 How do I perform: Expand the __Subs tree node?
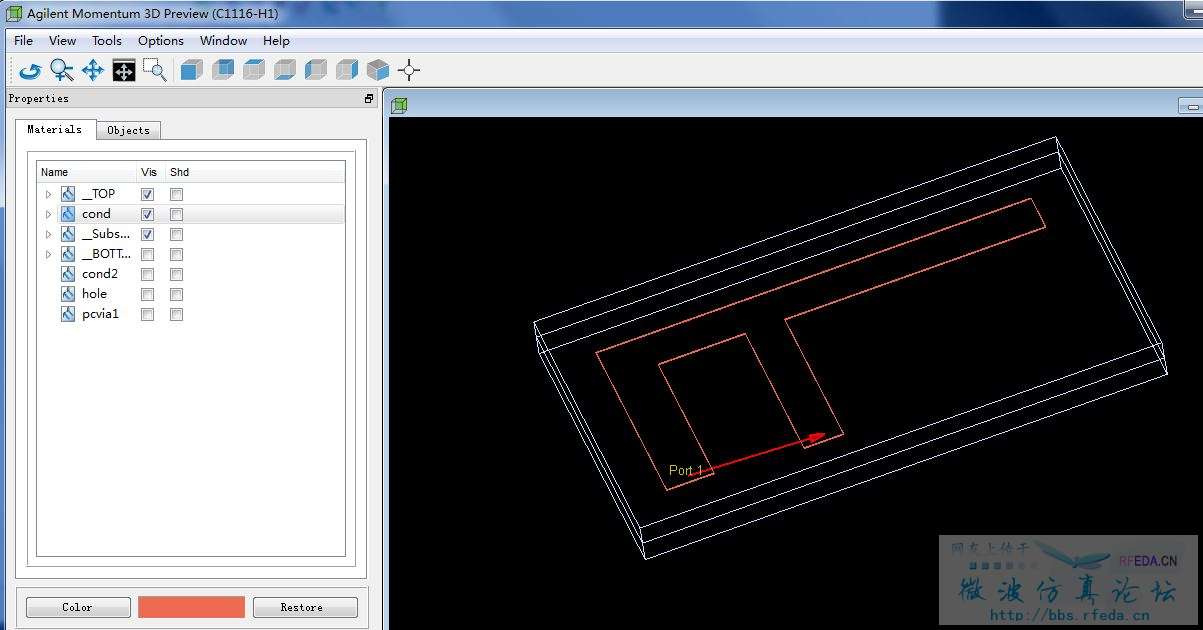[48, 234]
